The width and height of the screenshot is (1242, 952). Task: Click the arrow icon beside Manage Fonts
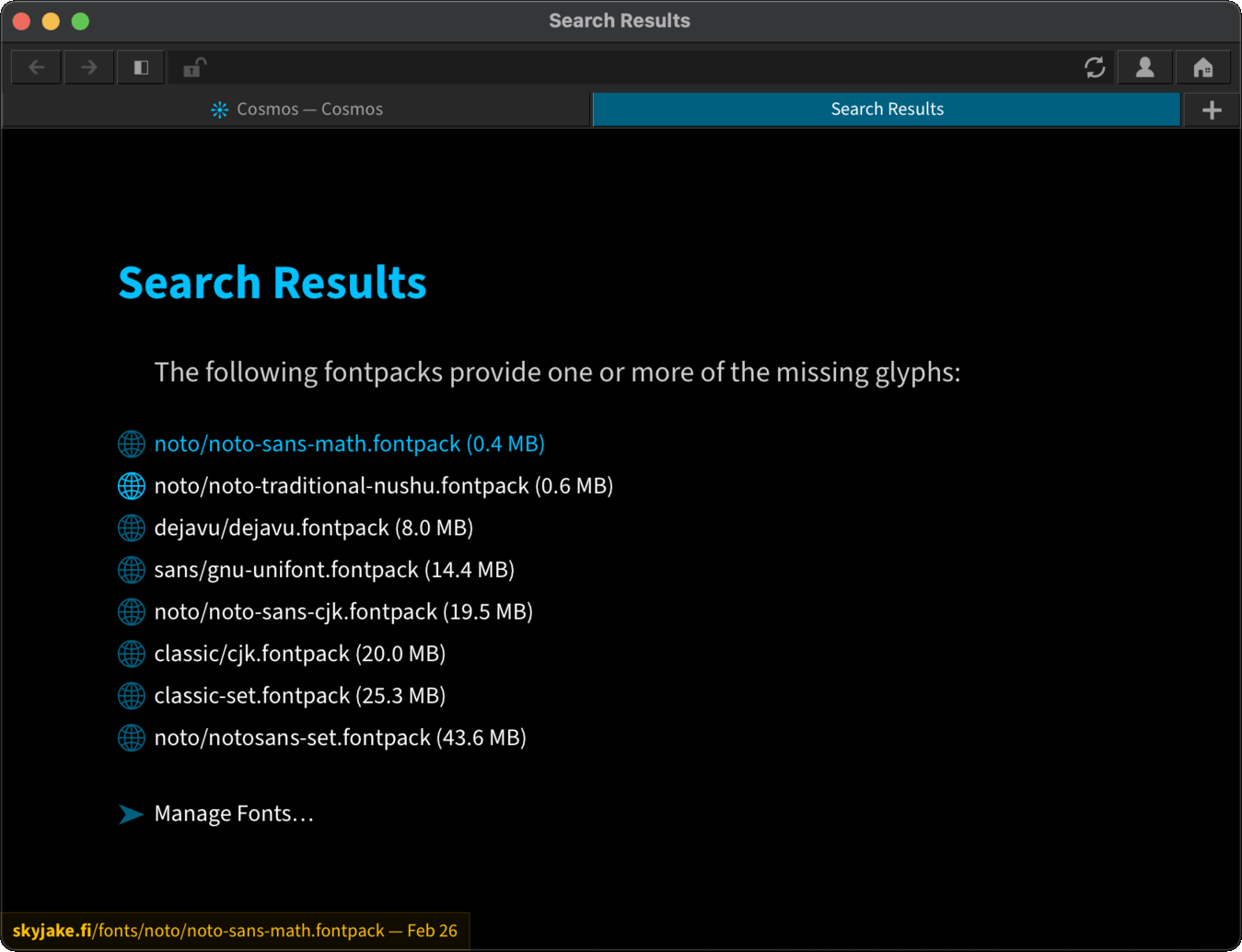click(x=131, y=814)
